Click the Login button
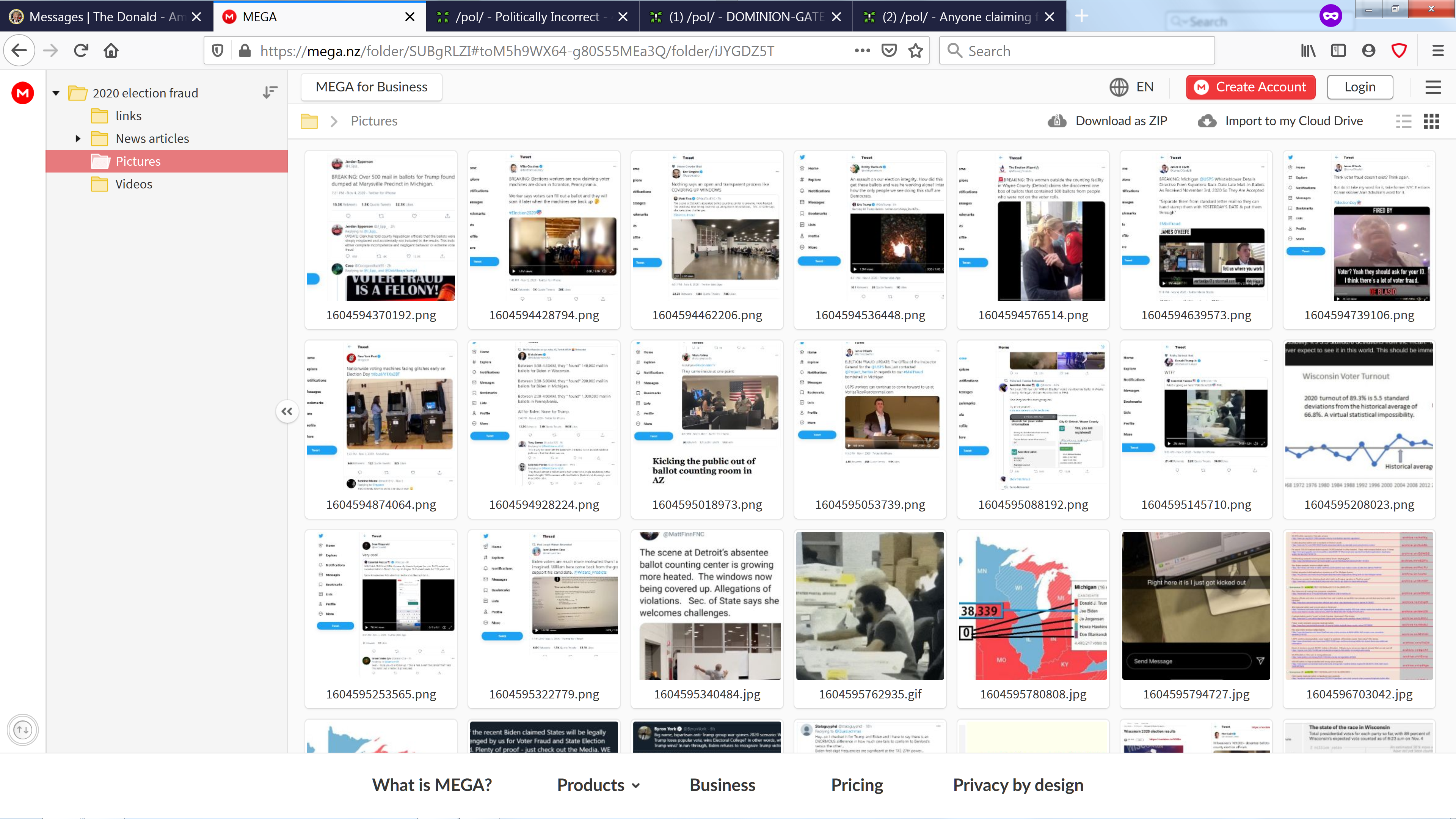The image size is (1456, 819). [1359, 87]
